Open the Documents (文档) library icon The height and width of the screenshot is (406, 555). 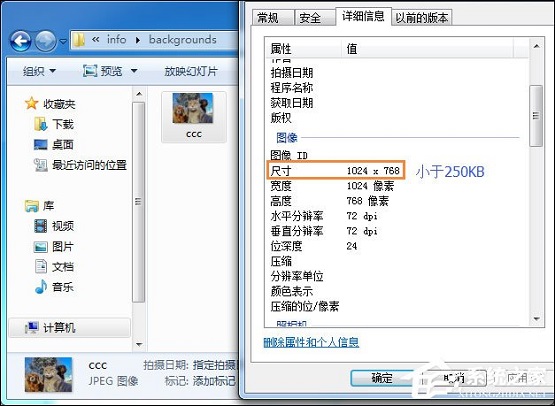click(40, 266)
